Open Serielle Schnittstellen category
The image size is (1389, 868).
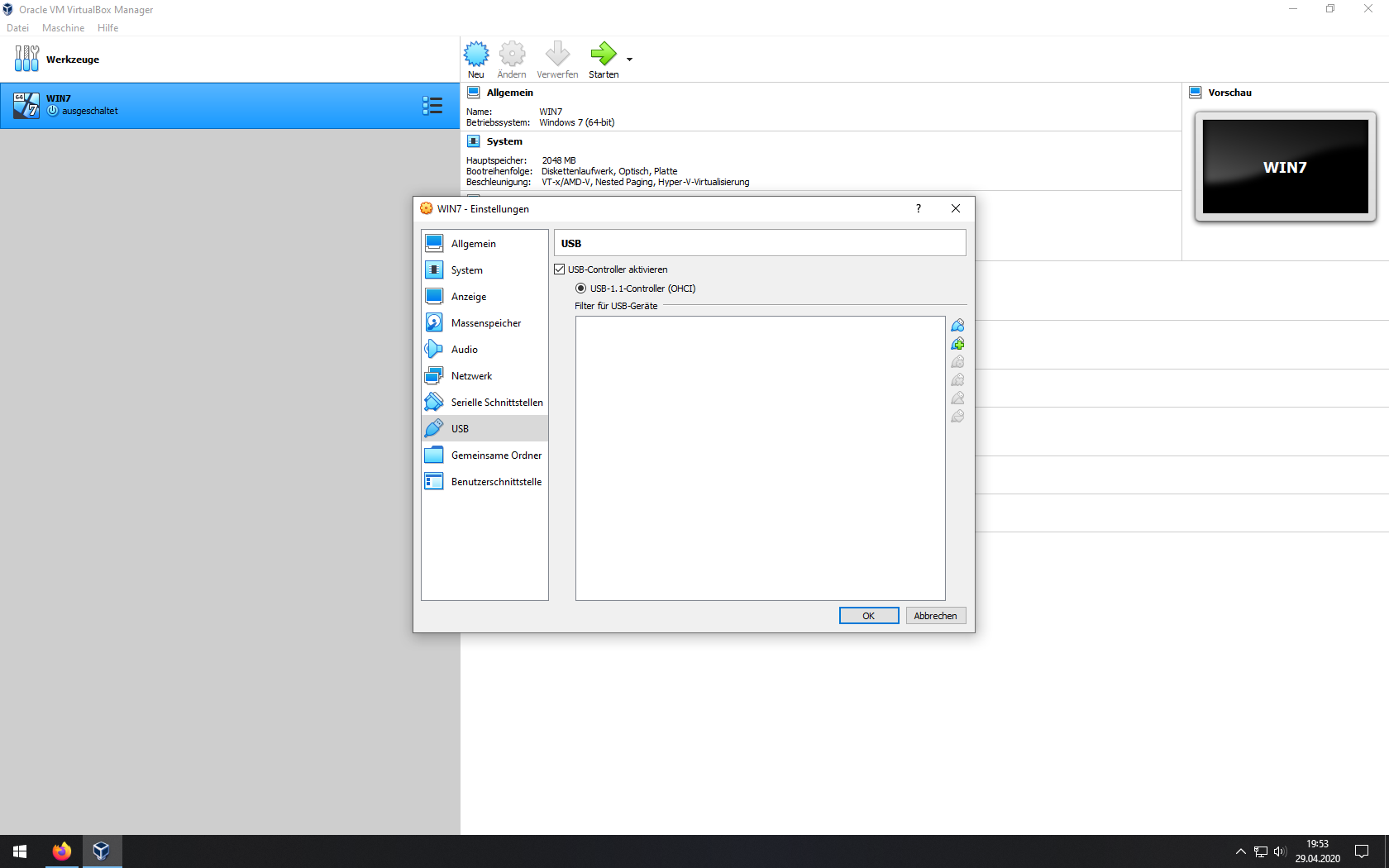point(484,403)
